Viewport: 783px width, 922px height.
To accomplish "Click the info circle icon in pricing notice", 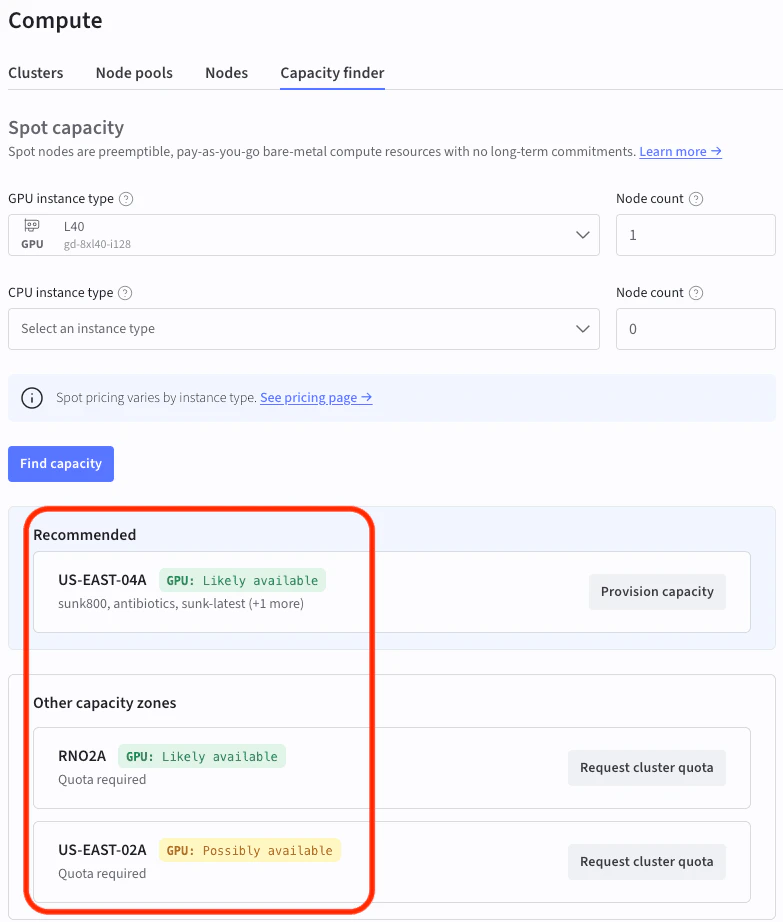I will [32, 398].
